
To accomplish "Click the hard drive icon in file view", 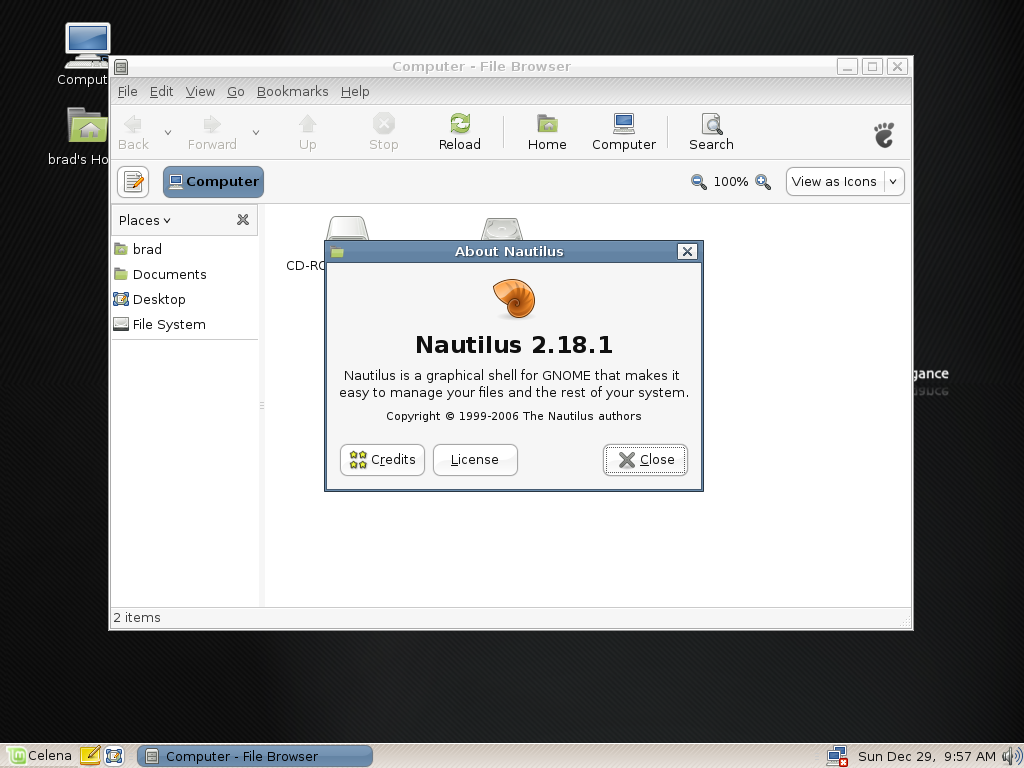I will [502, 229].
